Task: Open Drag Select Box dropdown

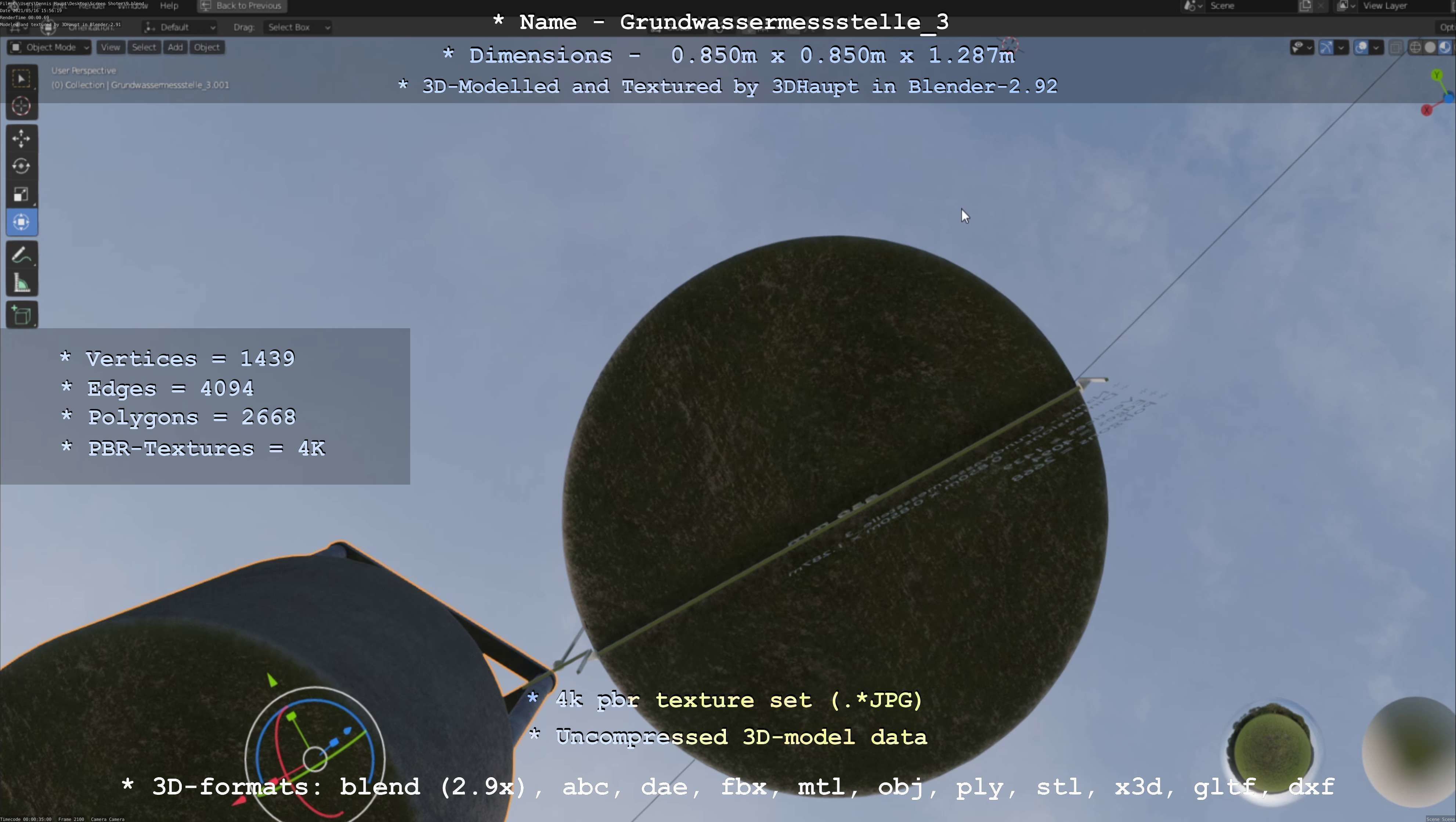Action: click(297, 27)
